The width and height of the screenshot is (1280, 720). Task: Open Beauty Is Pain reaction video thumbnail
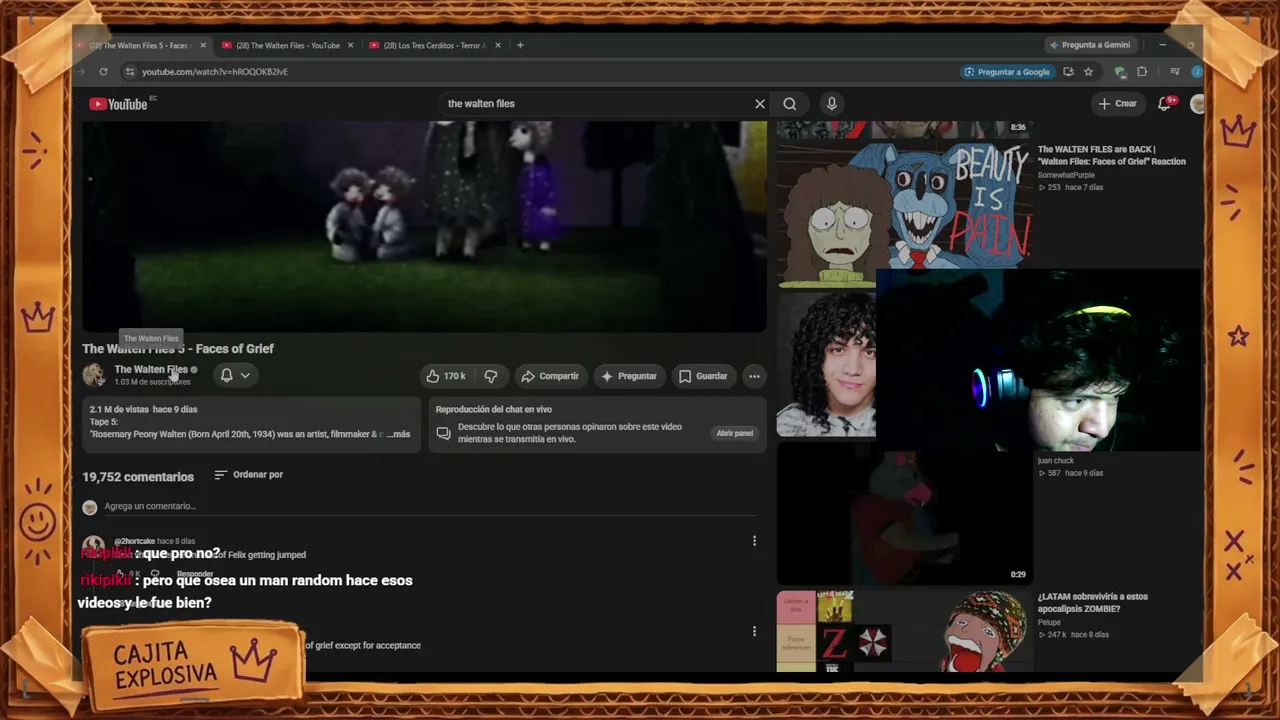point(905,213)
